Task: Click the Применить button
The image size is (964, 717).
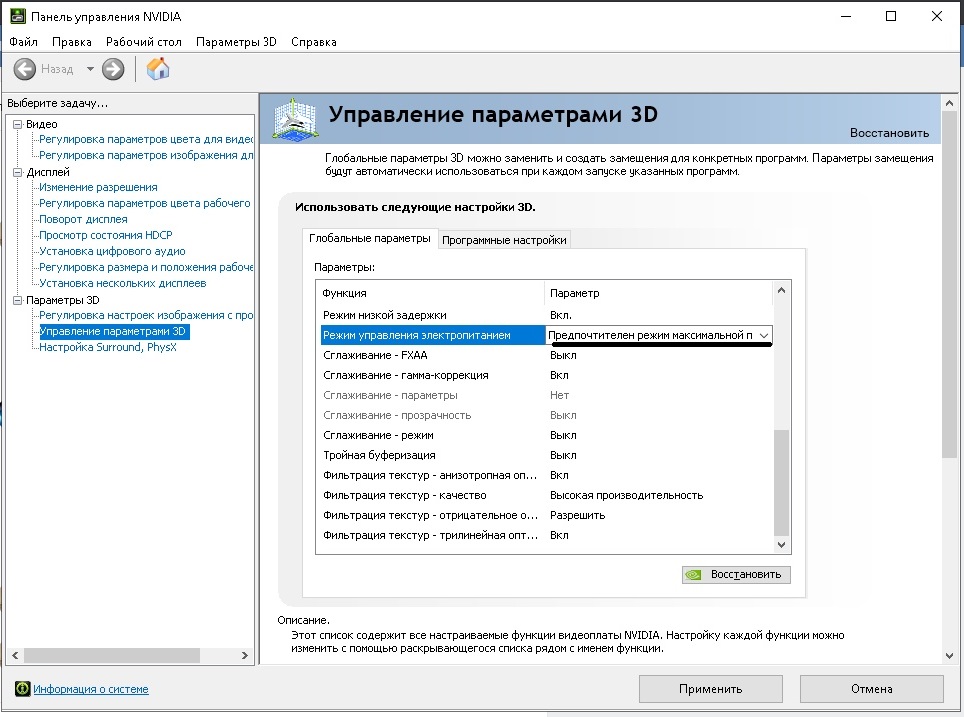Action: pos(711,689)
